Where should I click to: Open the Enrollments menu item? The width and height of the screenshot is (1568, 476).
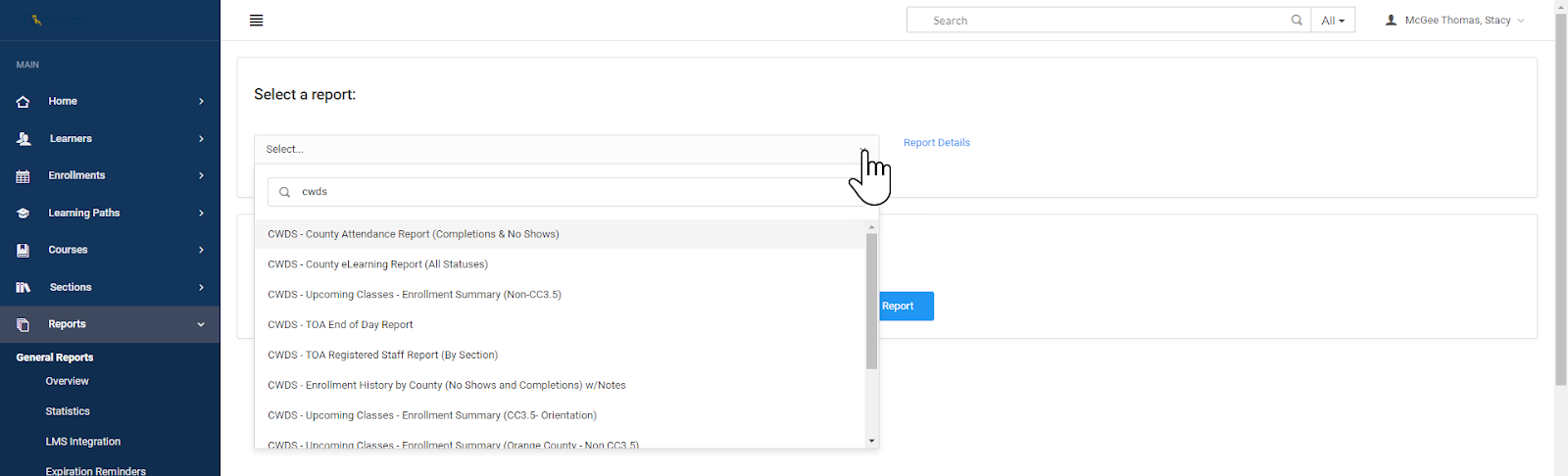coord(110,176)
